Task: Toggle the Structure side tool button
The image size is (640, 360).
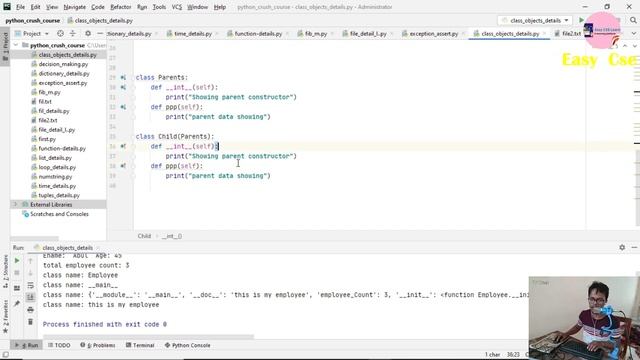Action: [5, 271]
